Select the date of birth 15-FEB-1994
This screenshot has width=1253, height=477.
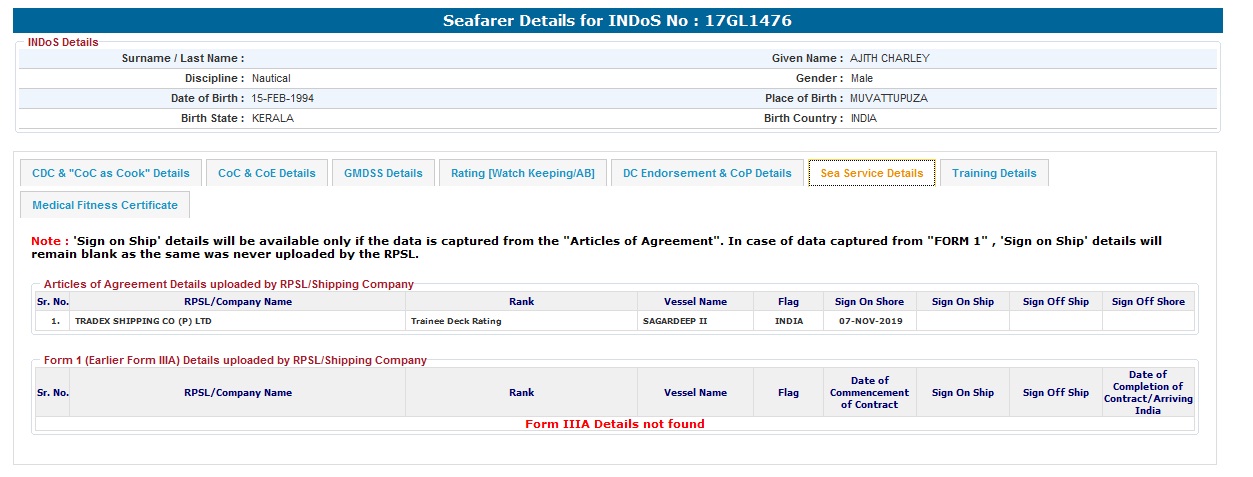click(x=283, y=98)
